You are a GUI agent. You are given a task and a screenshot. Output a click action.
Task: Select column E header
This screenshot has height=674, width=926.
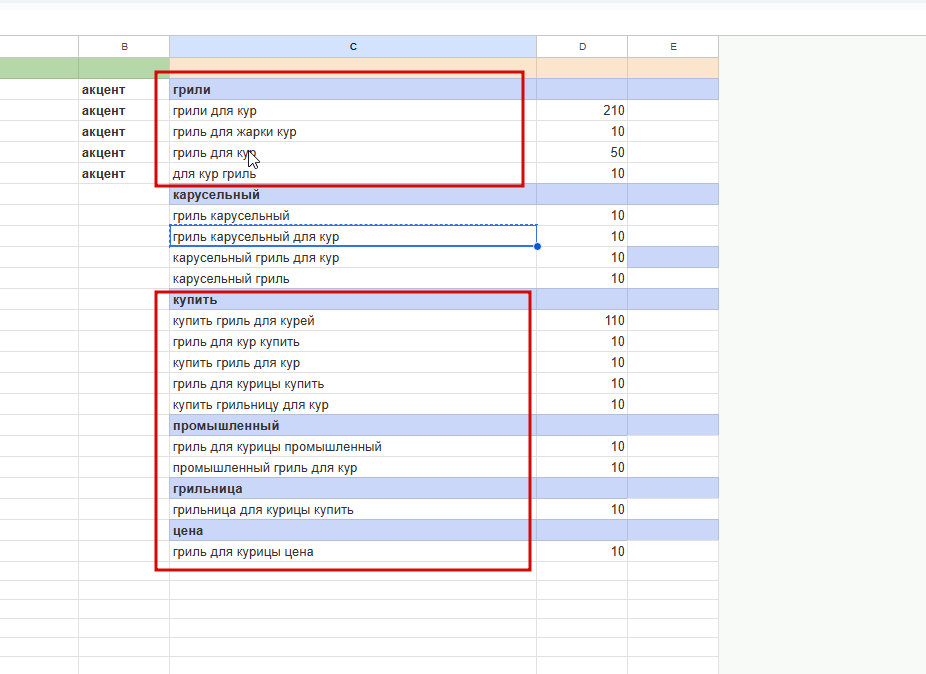click(x=673, y=47)
